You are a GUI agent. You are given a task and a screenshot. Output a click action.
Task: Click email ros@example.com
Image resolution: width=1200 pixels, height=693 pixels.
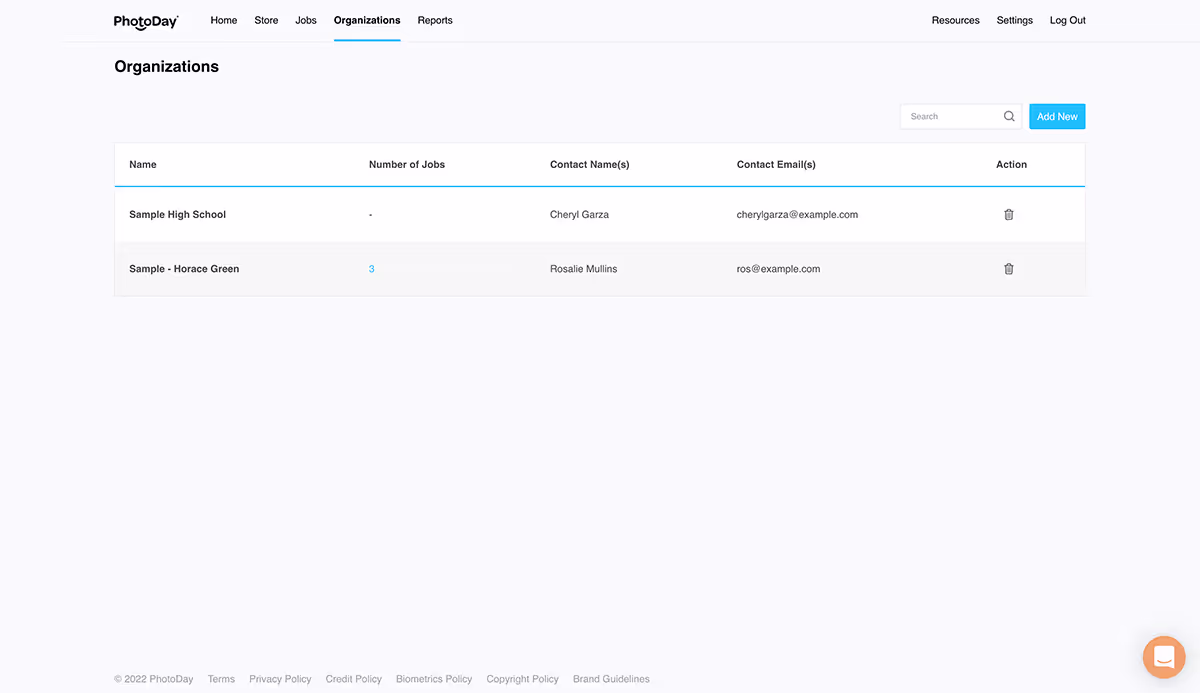pos(778,268)
